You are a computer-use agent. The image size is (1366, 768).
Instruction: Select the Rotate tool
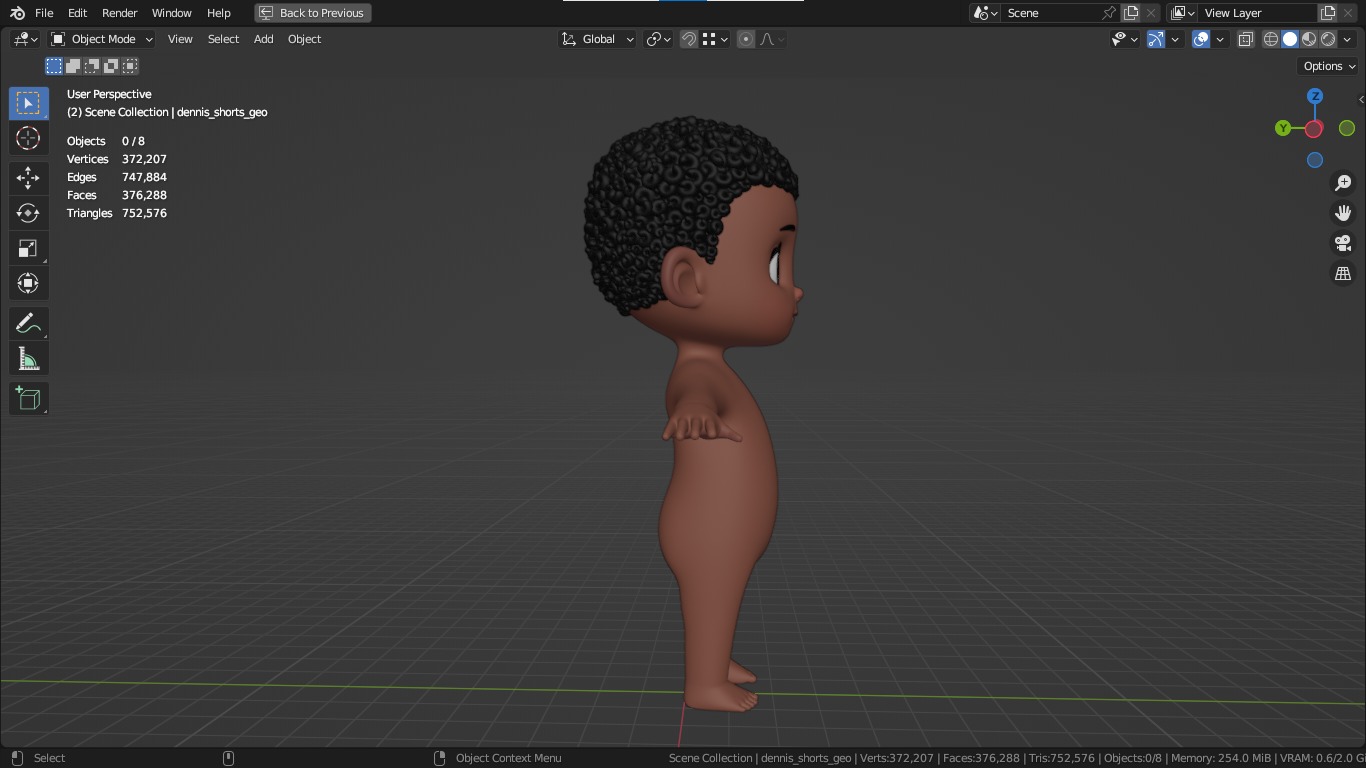(28, 213)
